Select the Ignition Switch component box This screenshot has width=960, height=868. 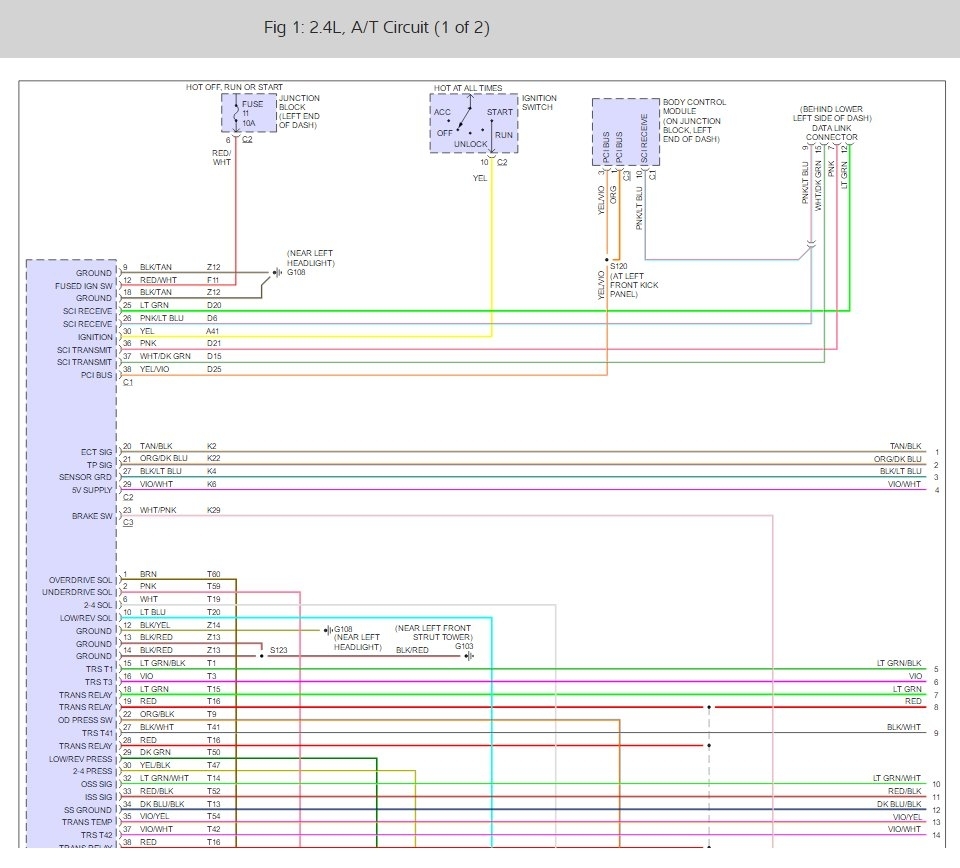click(x=474, y=123)
